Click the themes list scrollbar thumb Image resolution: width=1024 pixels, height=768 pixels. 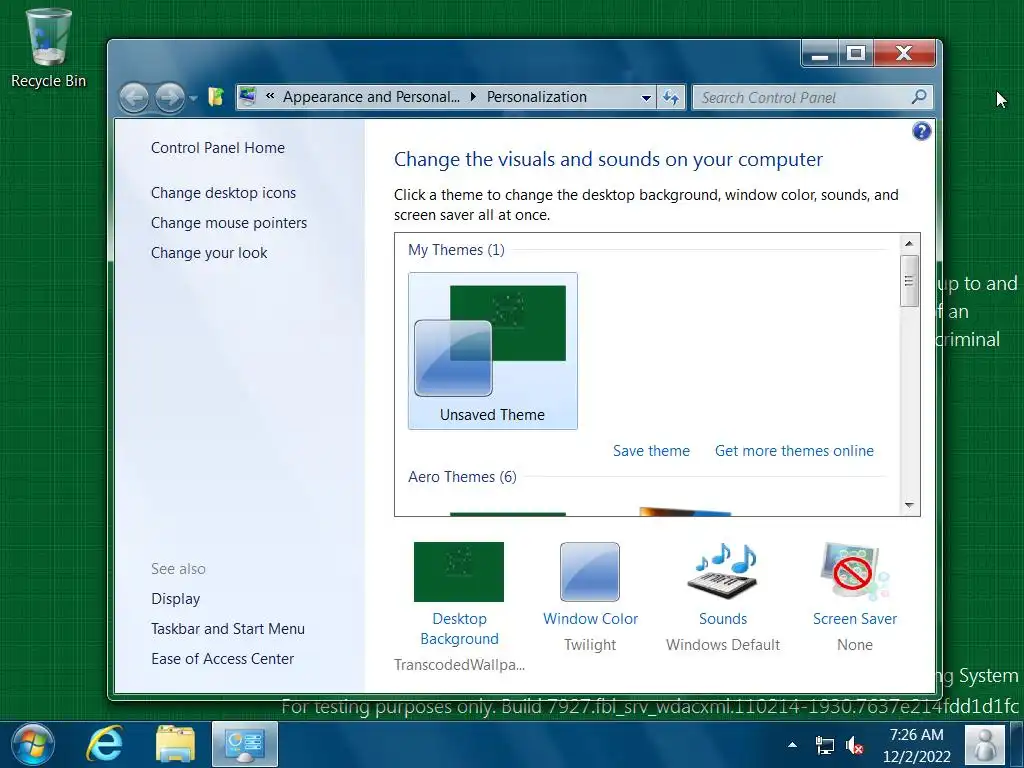[909, 281]
